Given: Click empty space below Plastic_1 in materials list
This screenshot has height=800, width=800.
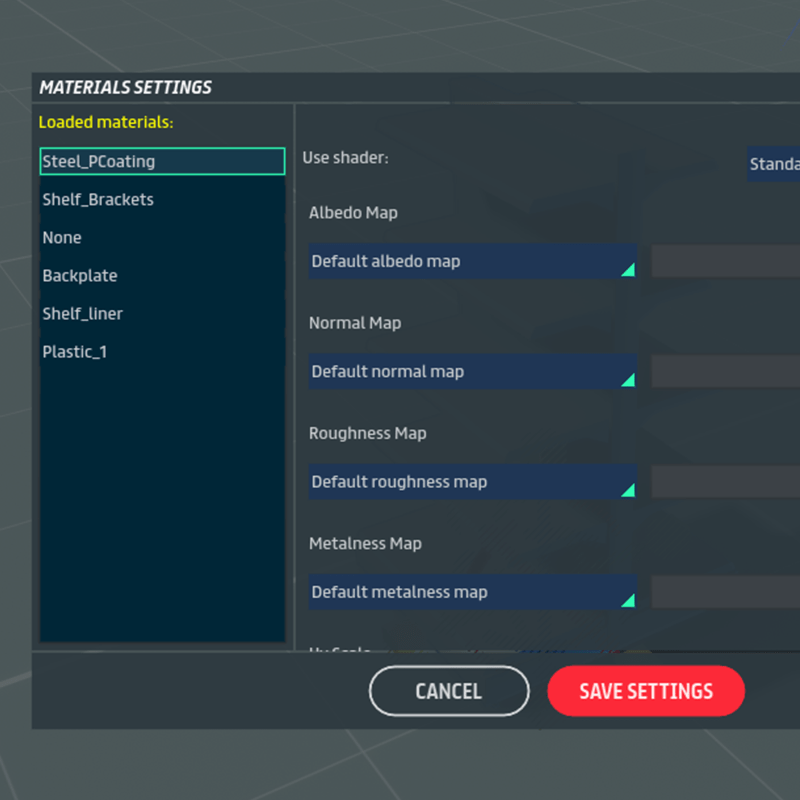Looking at the screenshot, I should pyautogui.click(x=162, y=500).
